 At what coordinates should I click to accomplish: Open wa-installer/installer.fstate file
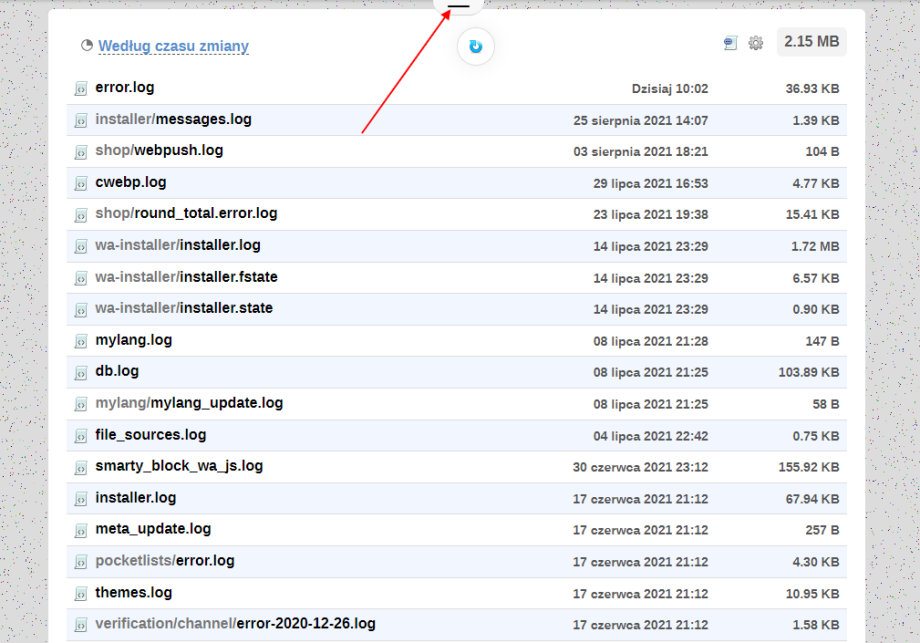(186, 277)
